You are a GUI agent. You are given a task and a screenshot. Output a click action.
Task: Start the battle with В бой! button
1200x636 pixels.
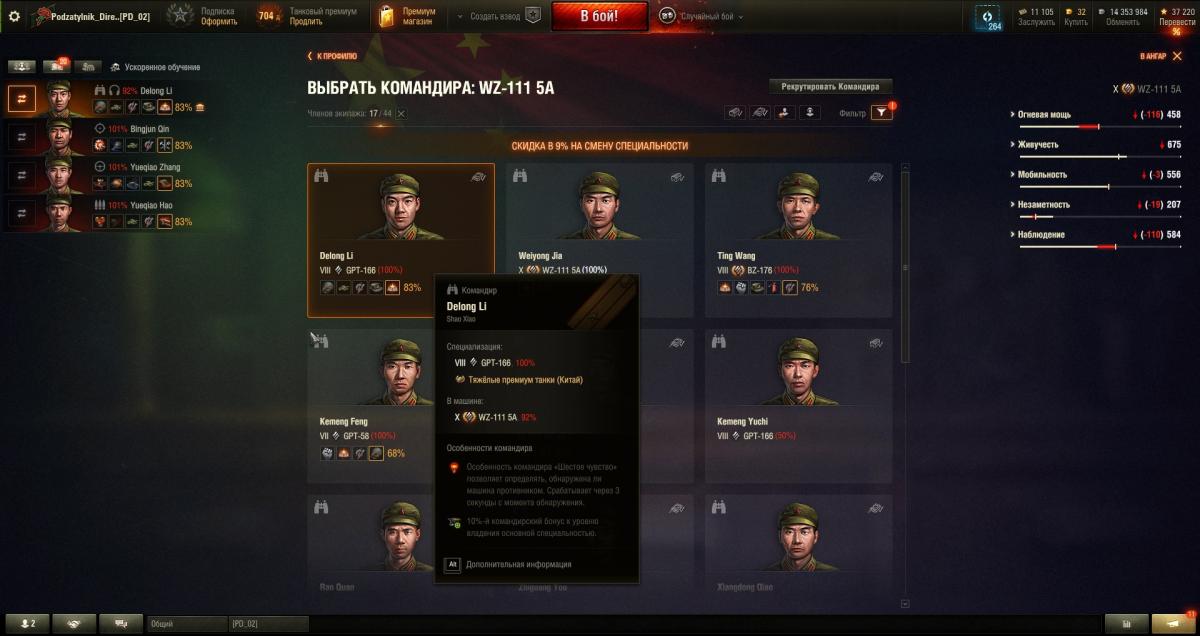coord(599,16)
